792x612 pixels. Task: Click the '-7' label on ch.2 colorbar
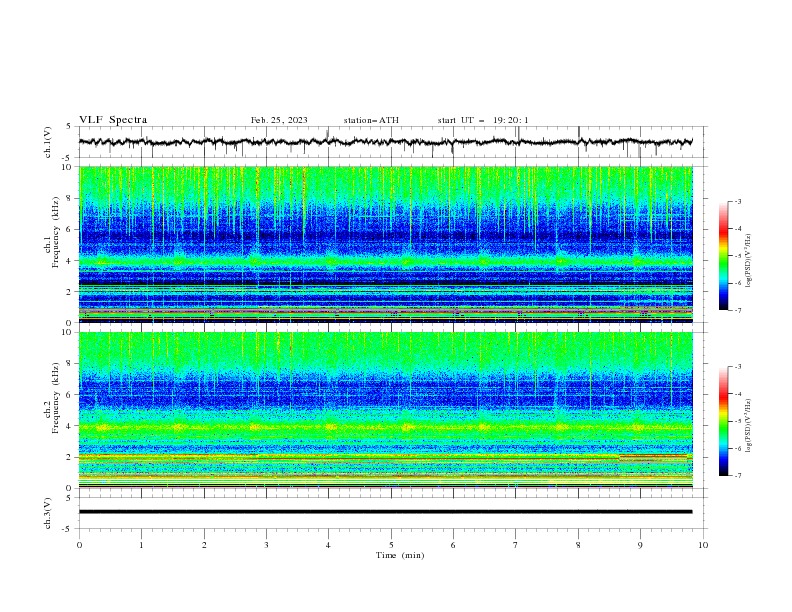[737, 476]
